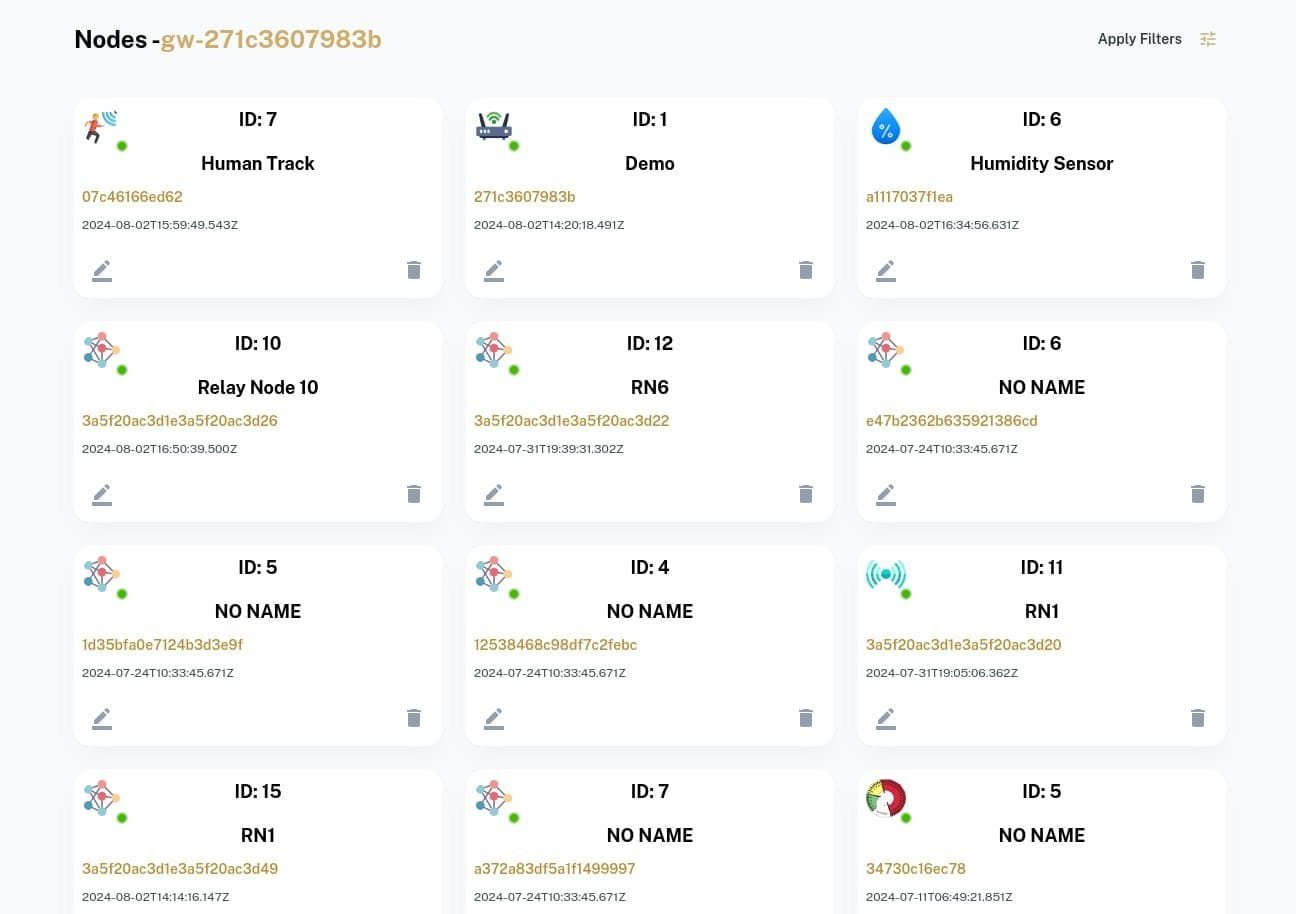Viewport: 1296px width, 914px height.
Task: Open address 3a5f20ac3d1e3a5f20ac3d22
Action: coord(572,421)
